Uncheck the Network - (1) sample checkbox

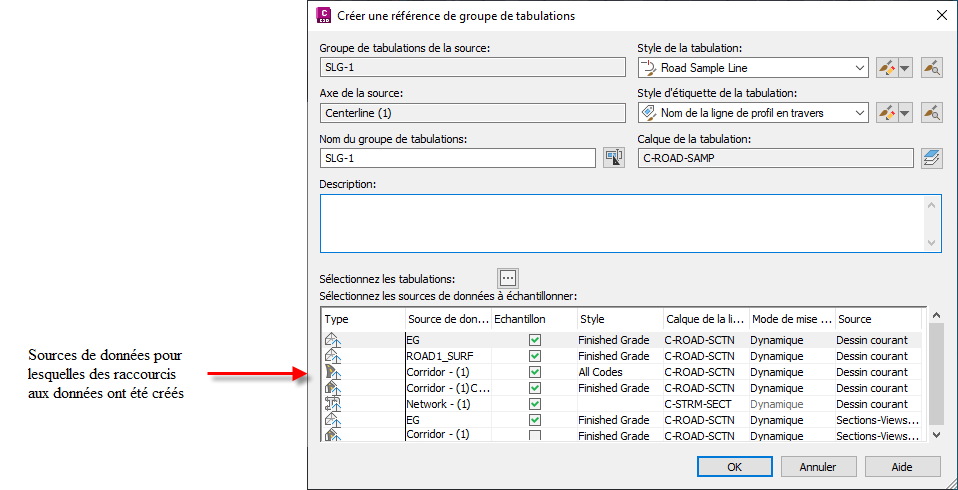pyautogui.click(x=535, y=404)
